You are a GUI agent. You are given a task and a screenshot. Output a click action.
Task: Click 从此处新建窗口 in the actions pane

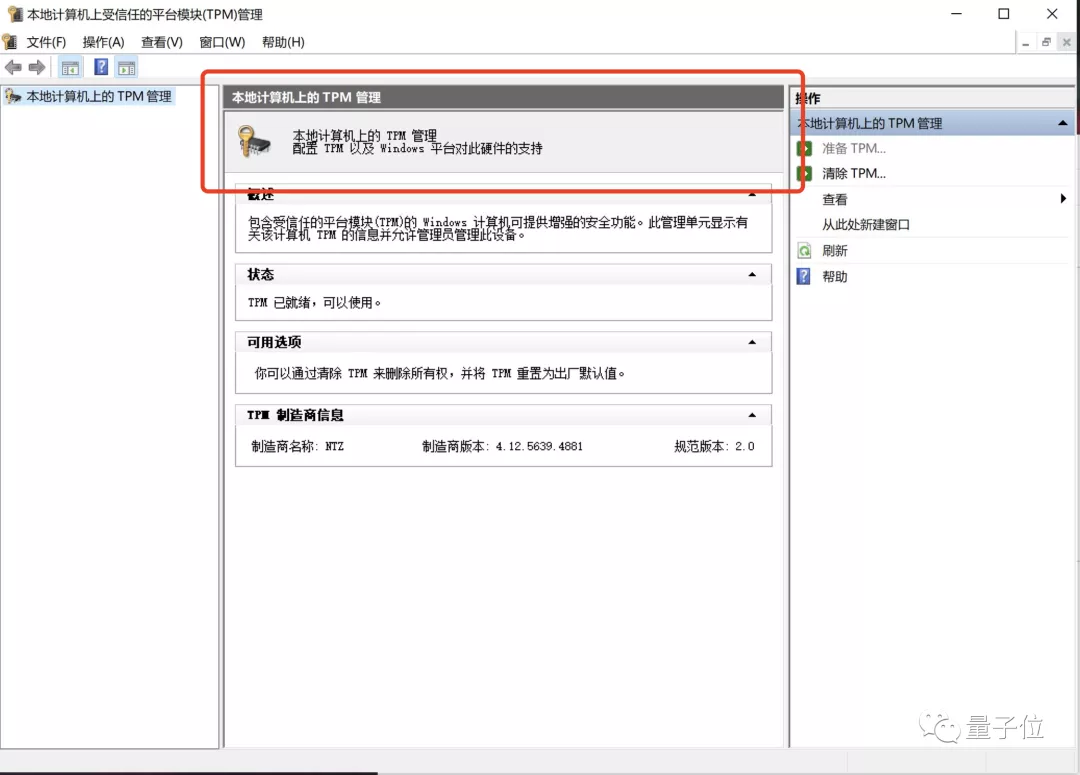pyautogui.click(x=866, y=224)
